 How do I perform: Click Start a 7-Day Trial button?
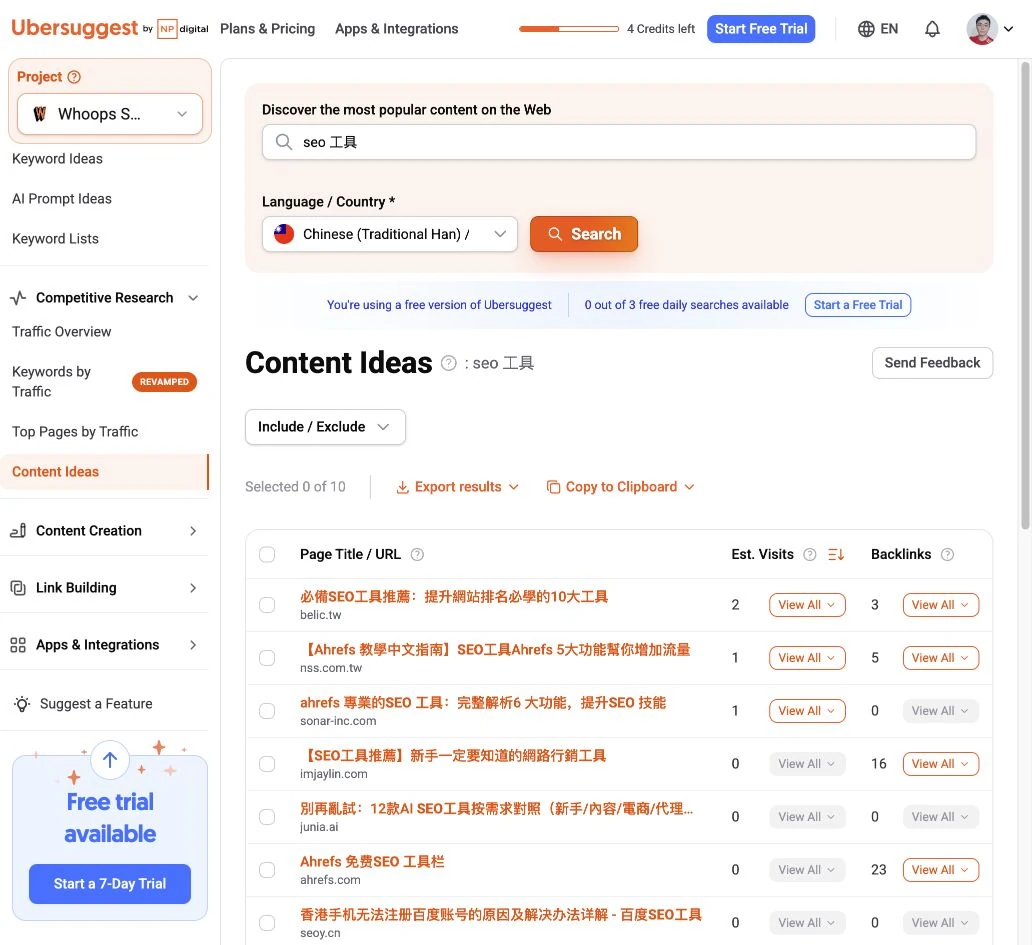[x=110, y=884]
